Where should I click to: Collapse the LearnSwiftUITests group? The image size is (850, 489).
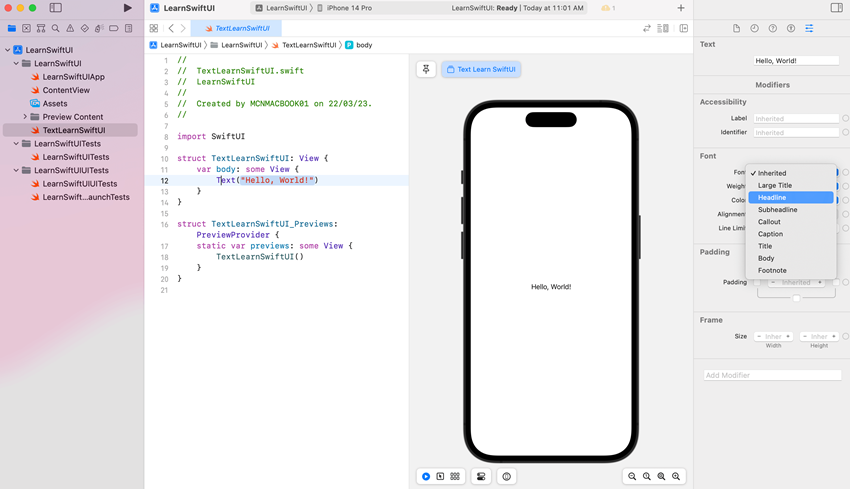click(x=16, y=144)
